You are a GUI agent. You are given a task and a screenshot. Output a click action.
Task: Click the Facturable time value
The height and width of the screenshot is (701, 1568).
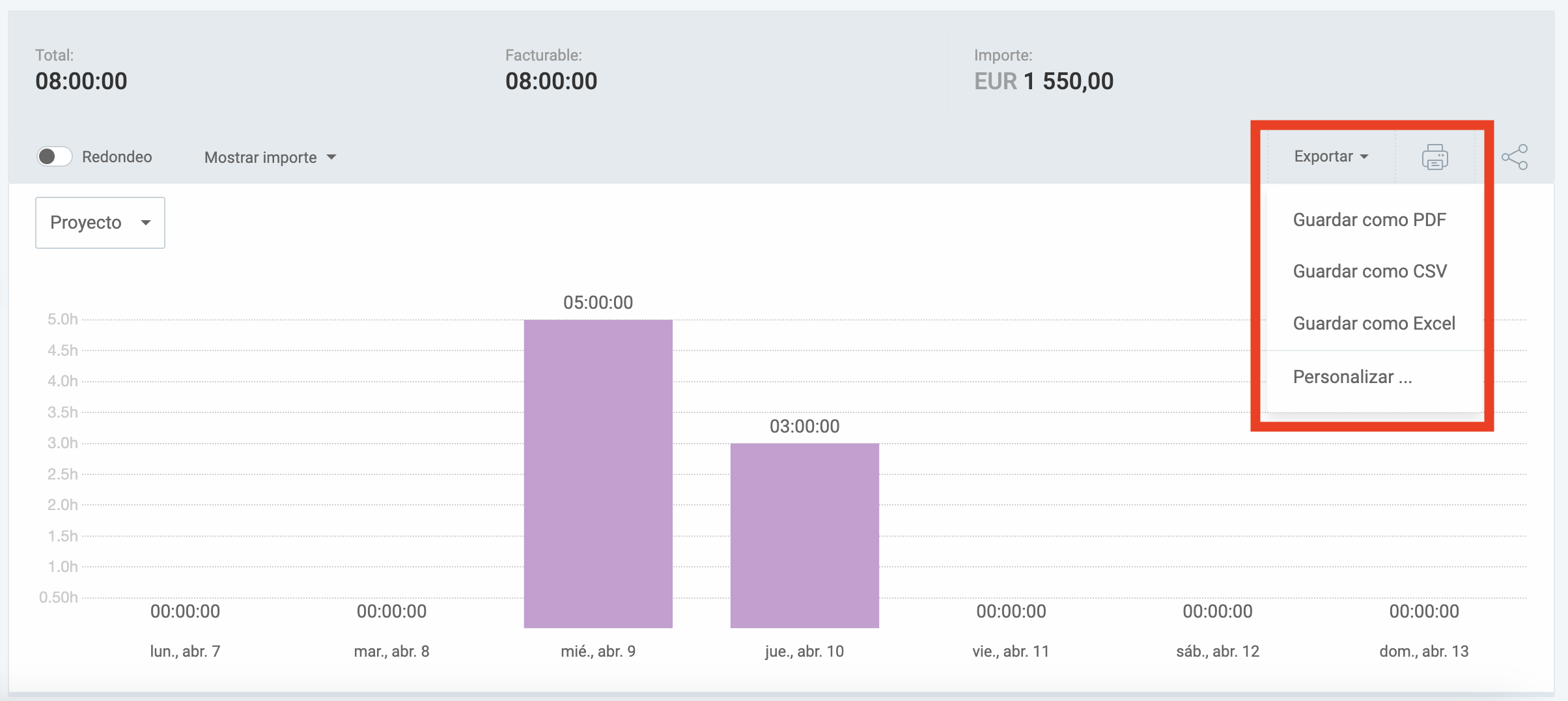pyautogui.click(x=551, y=81)
